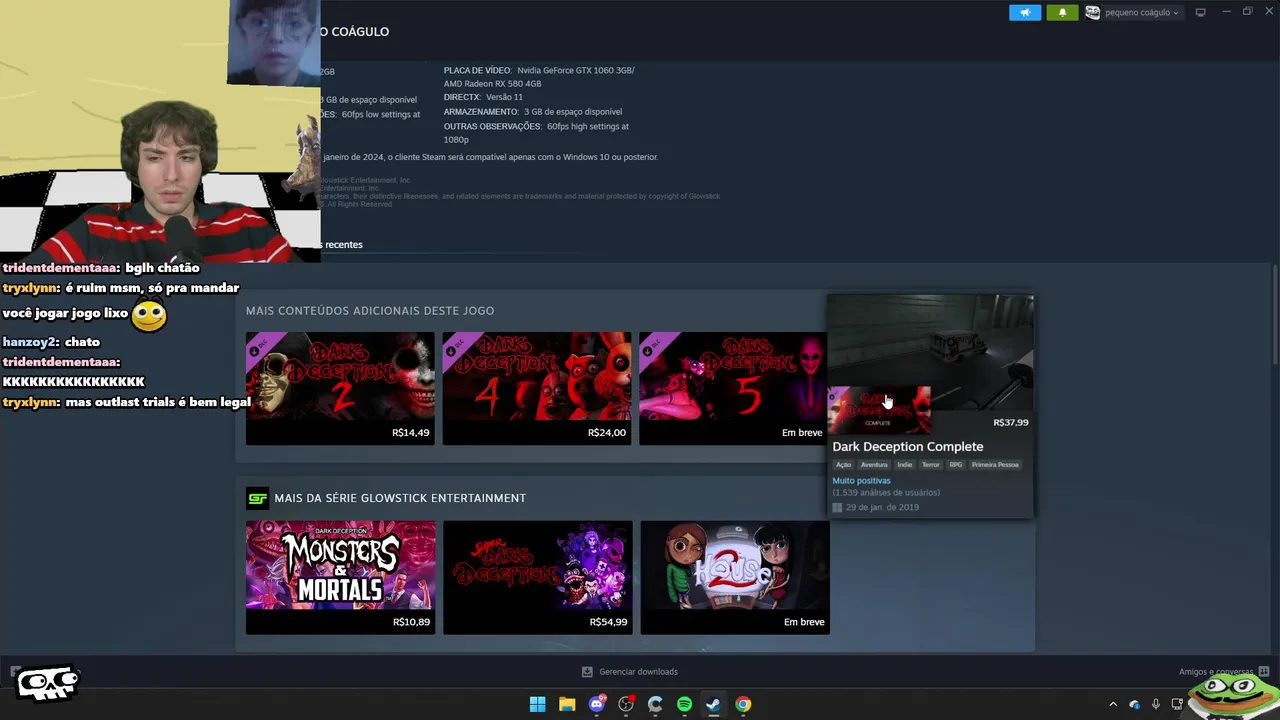Screen dimensions: 1280x720
Task: Click the Glowstick Entertainment series logo
Action: point(257,498)
